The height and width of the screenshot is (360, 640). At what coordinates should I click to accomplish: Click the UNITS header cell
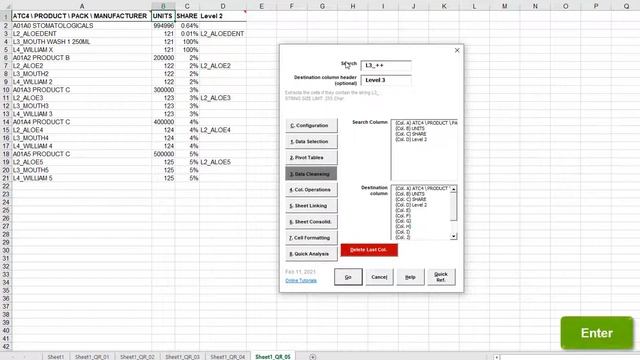[x=163, y=16]
